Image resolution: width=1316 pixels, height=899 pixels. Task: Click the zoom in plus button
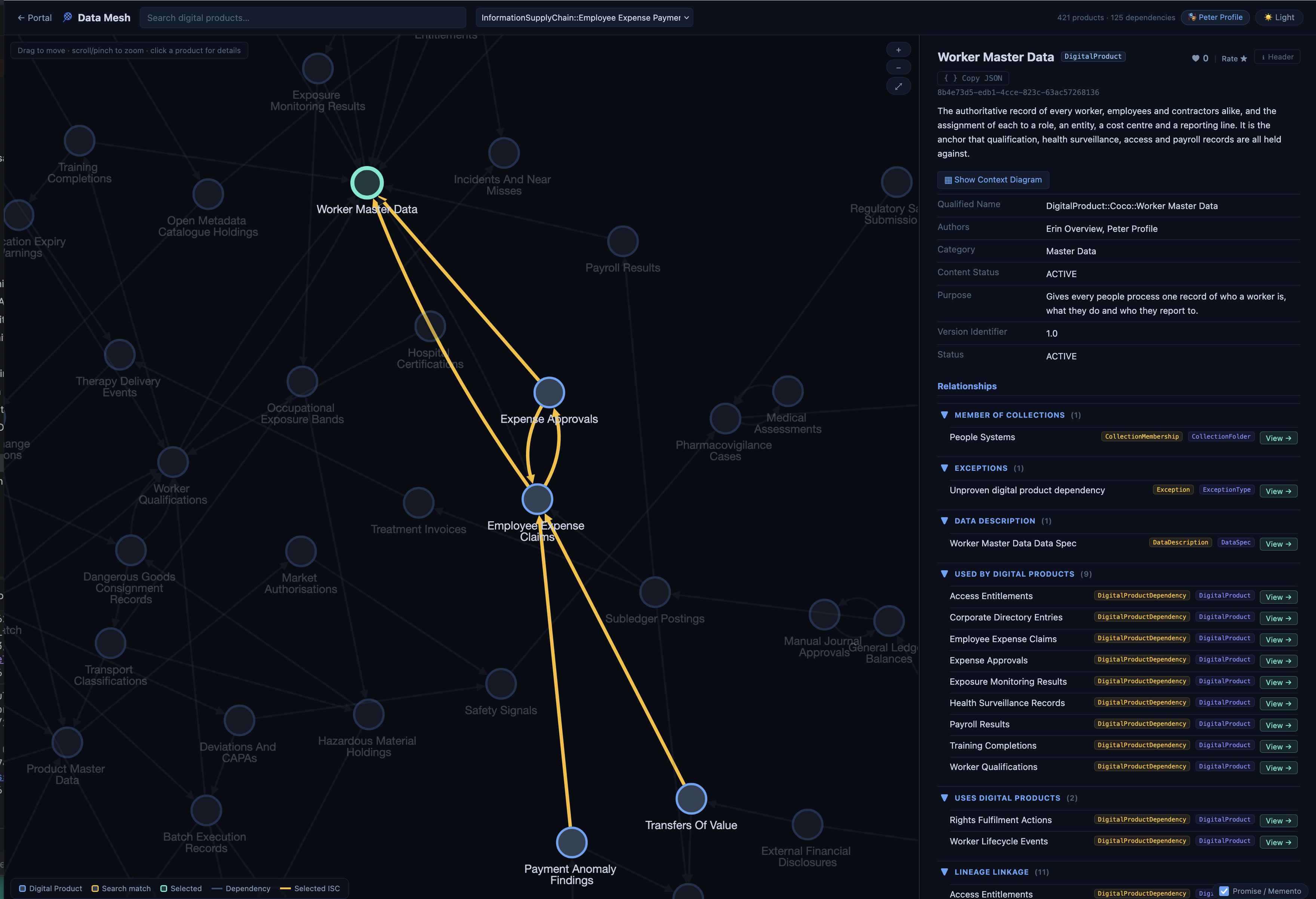pos(898,50)
